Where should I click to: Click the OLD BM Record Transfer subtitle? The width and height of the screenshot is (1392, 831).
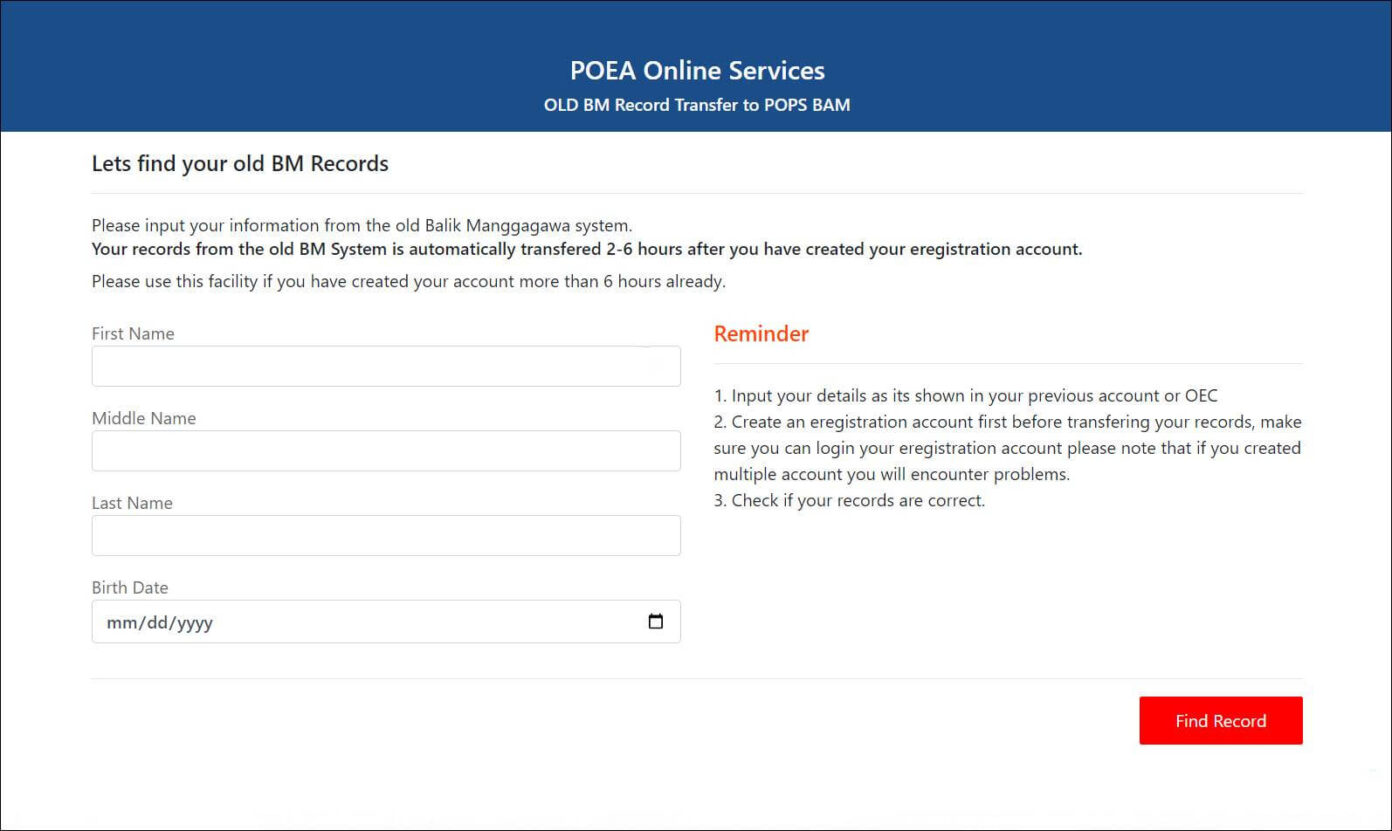pos(696,104)
